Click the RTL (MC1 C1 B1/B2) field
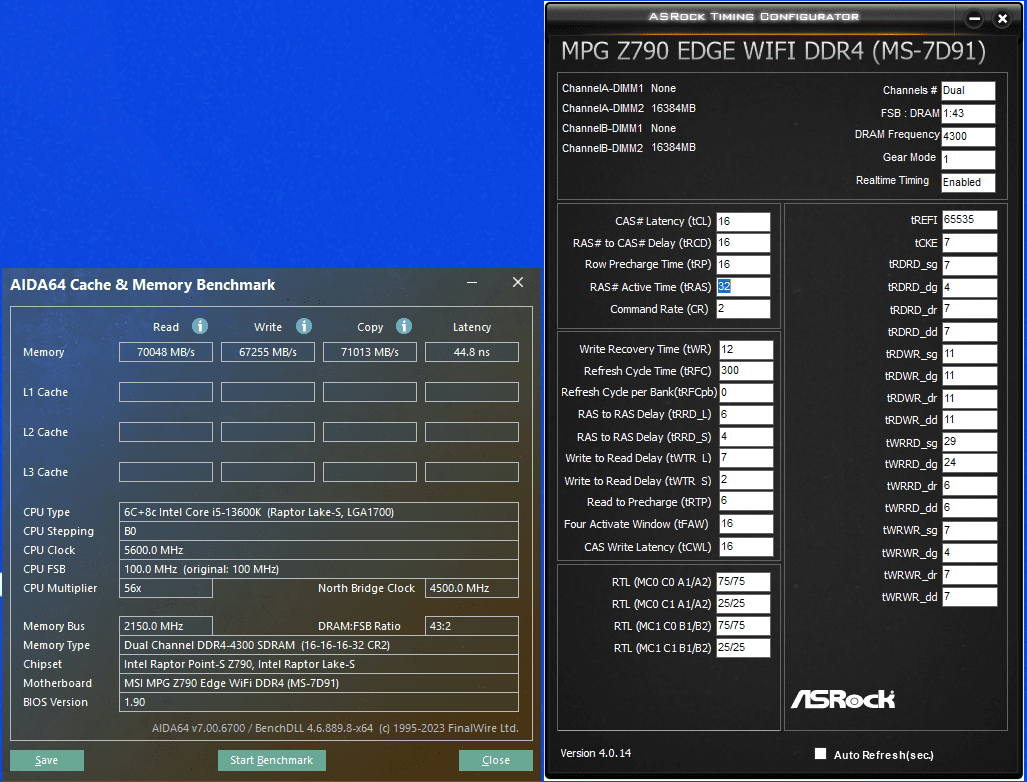This screenshot has height=782, width=1027. coord(743,648)
